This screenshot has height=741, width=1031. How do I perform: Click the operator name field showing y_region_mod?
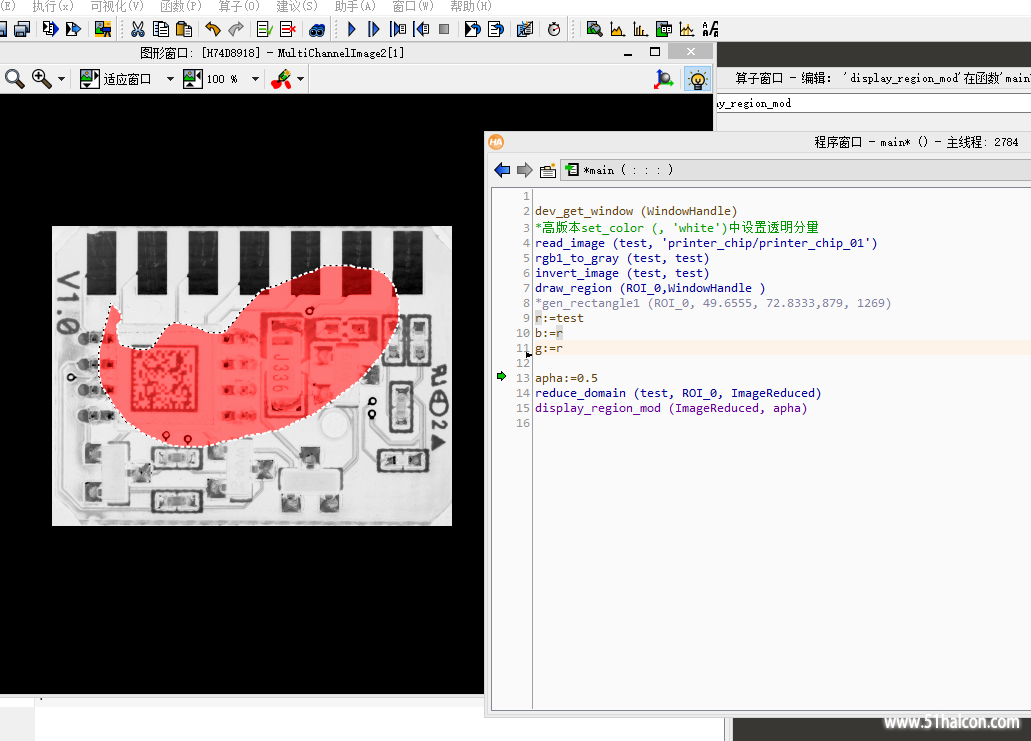pyautogui.click(x=873, y=103)
